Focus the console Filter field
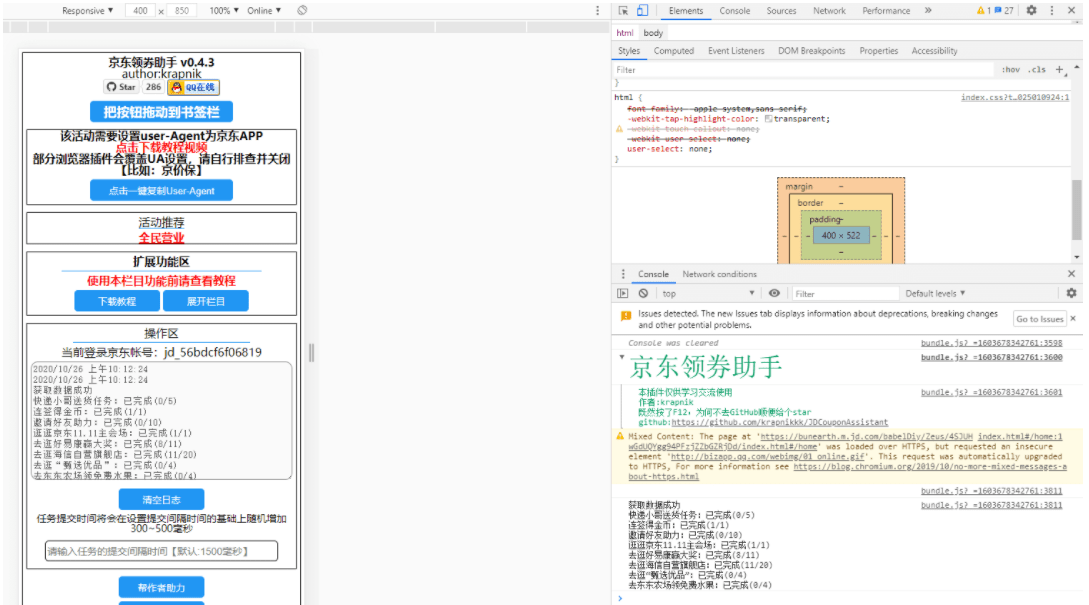 [846, 293]
